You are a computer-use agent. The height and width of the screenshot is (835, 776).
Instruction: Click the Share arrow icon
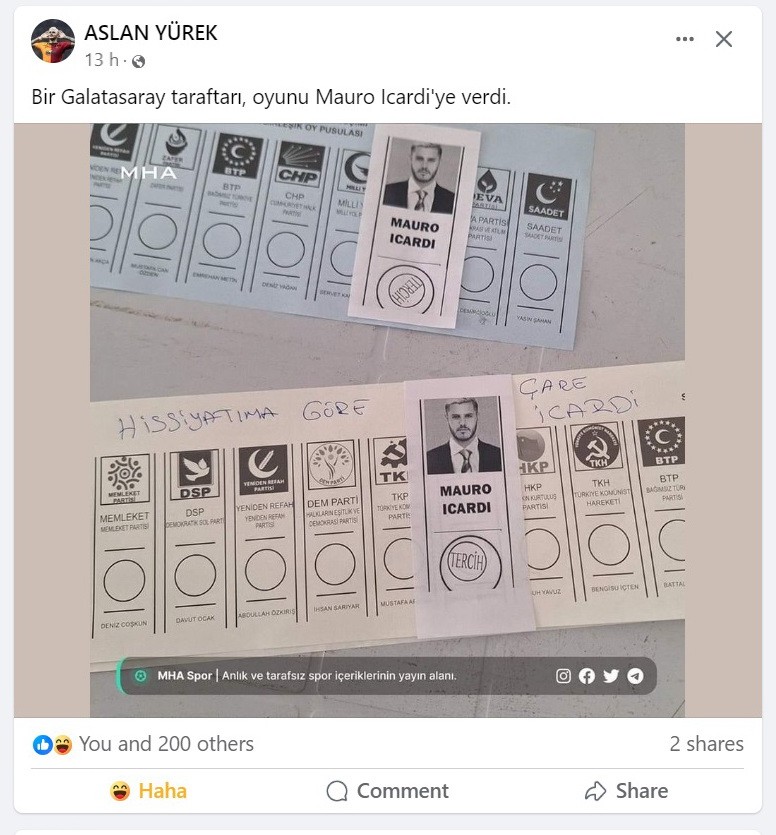coord(595,791)
